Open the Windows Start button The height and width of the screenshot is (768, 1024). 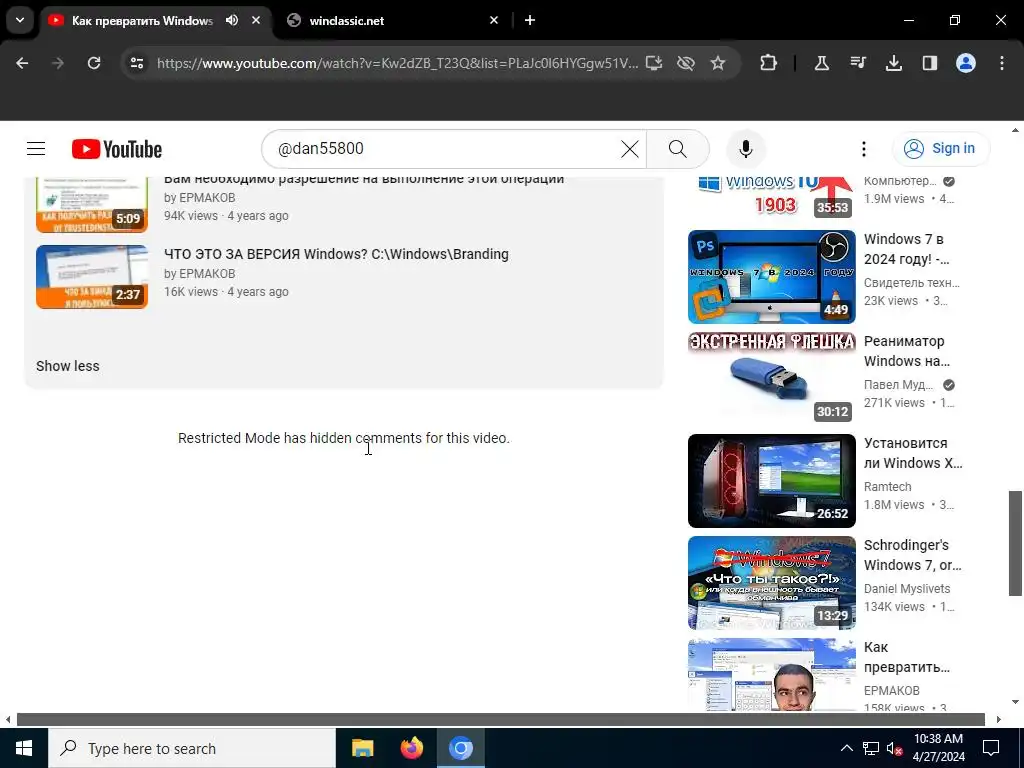(24, 748)
